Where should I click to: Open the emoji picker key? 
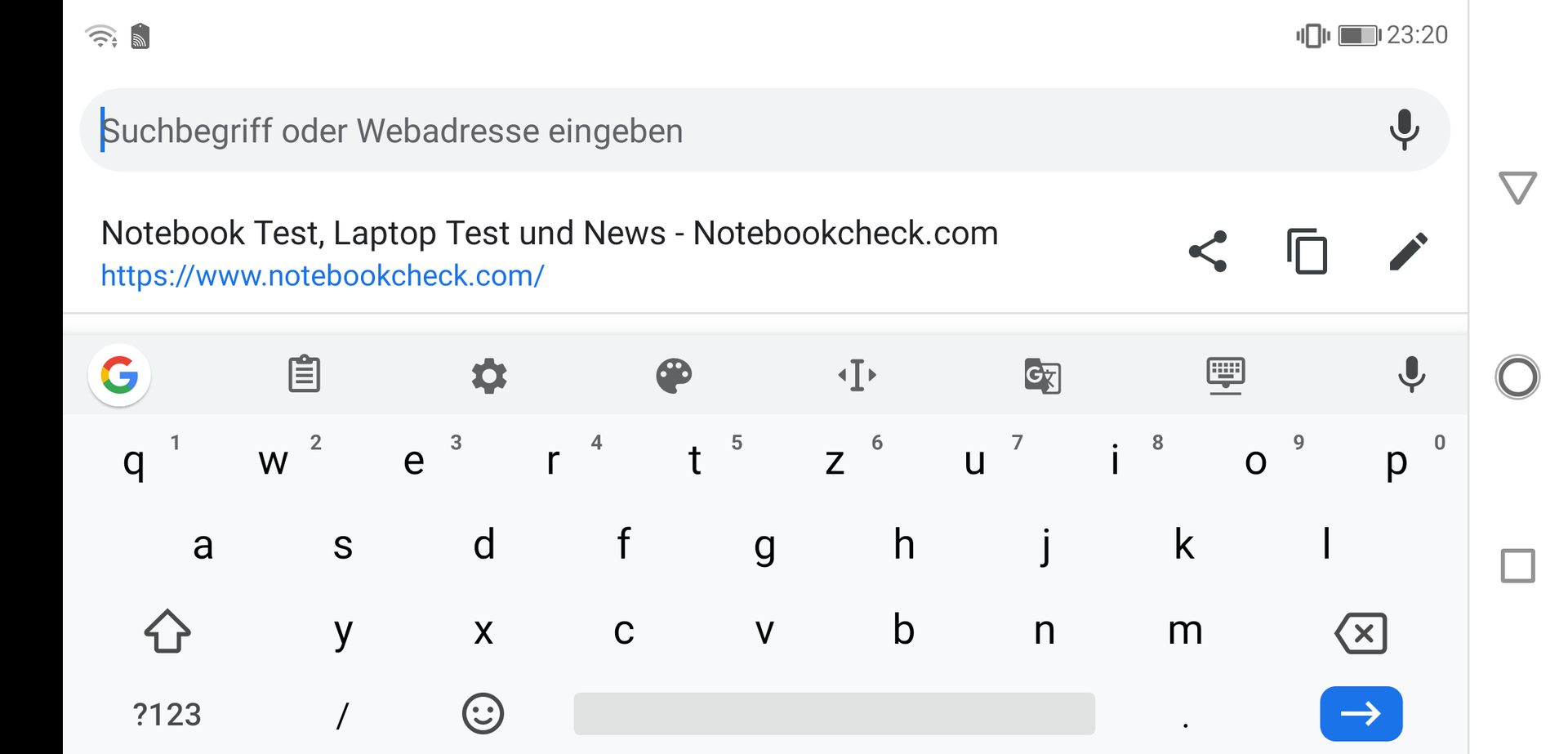point(483,714)
